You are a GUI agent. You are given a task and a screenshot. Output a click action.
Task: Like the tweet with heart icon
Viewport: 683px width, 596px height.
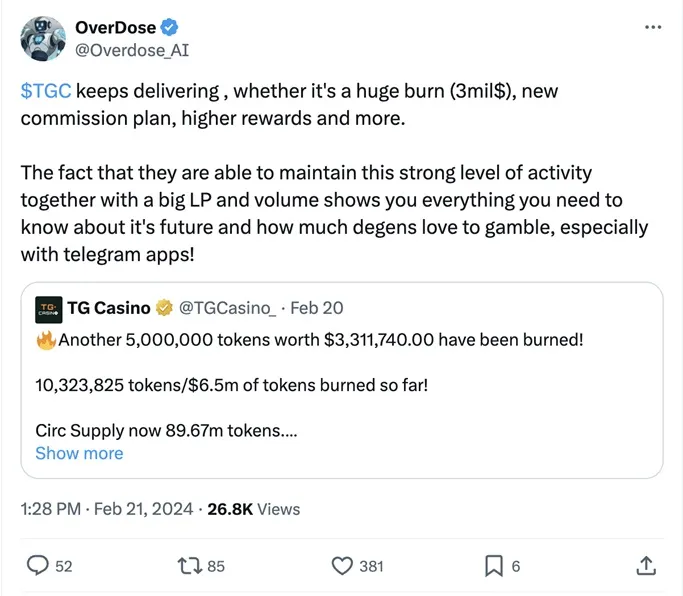pos(343,566)
